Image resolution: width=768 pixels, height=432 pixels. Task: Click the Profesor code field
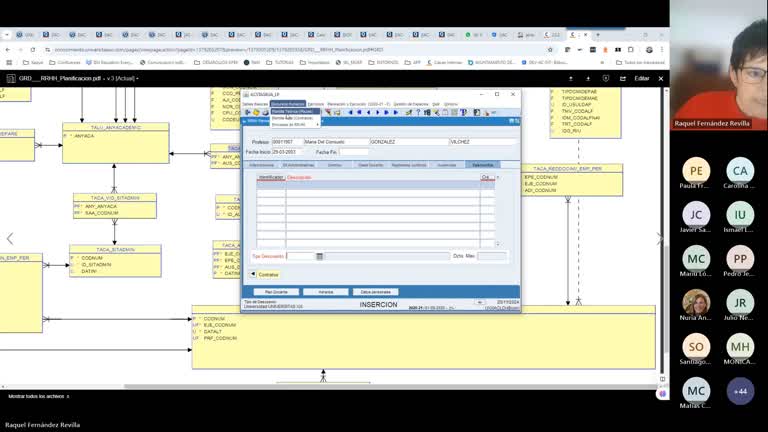pyautogui.click(x=288, y=142)
